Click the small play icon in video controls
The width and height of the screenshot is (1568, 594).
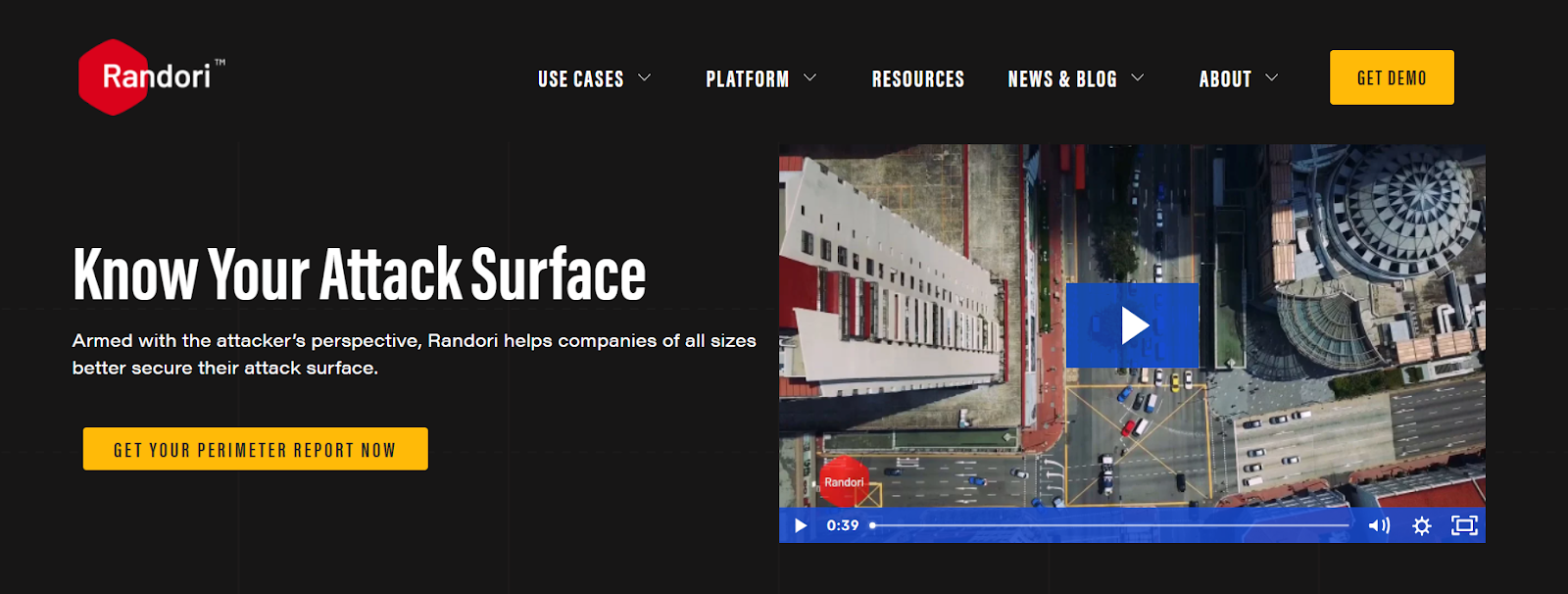point(801,525)
